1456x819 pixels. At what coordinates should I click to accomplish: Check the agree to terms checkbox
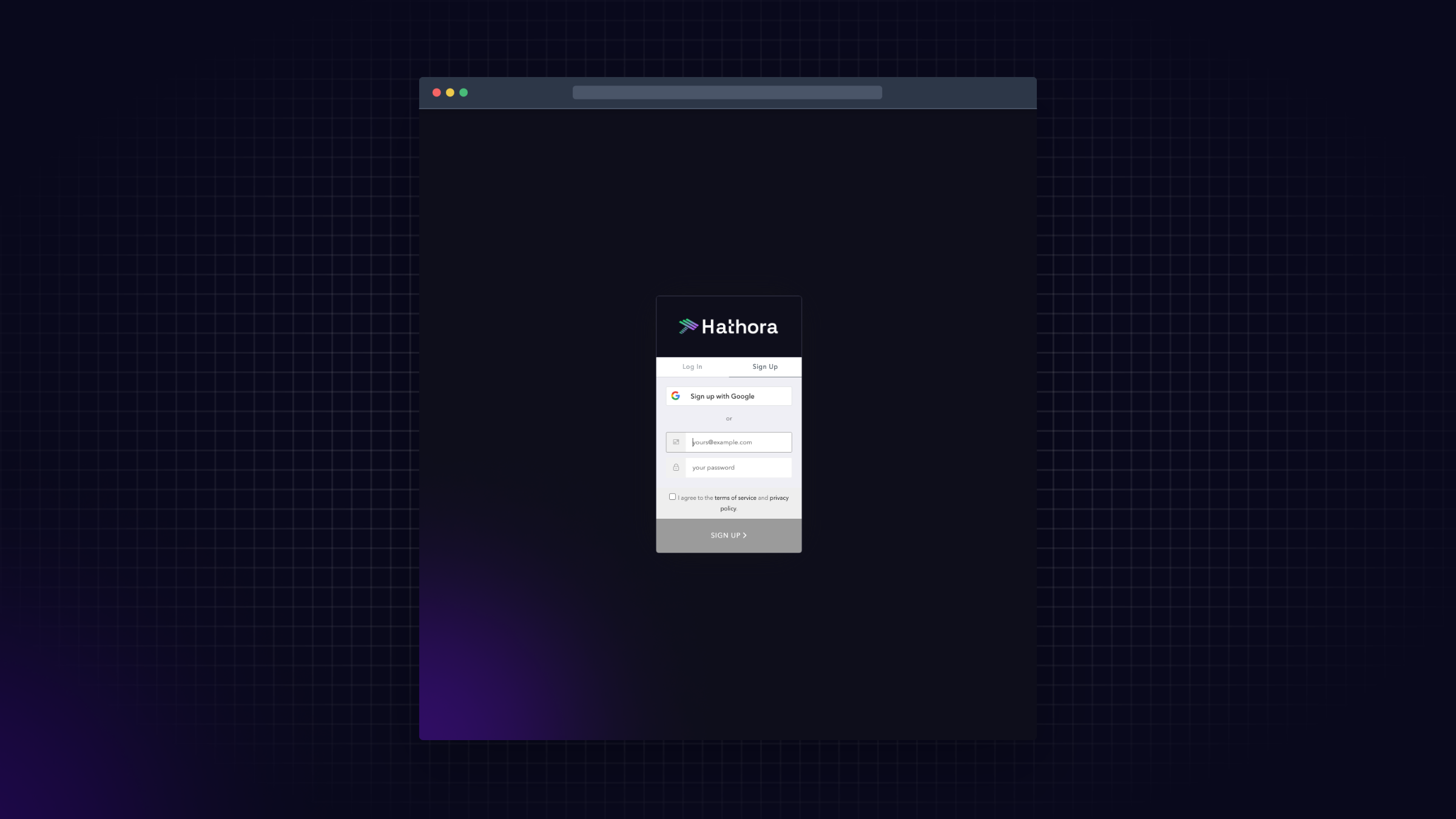(672, 497)
